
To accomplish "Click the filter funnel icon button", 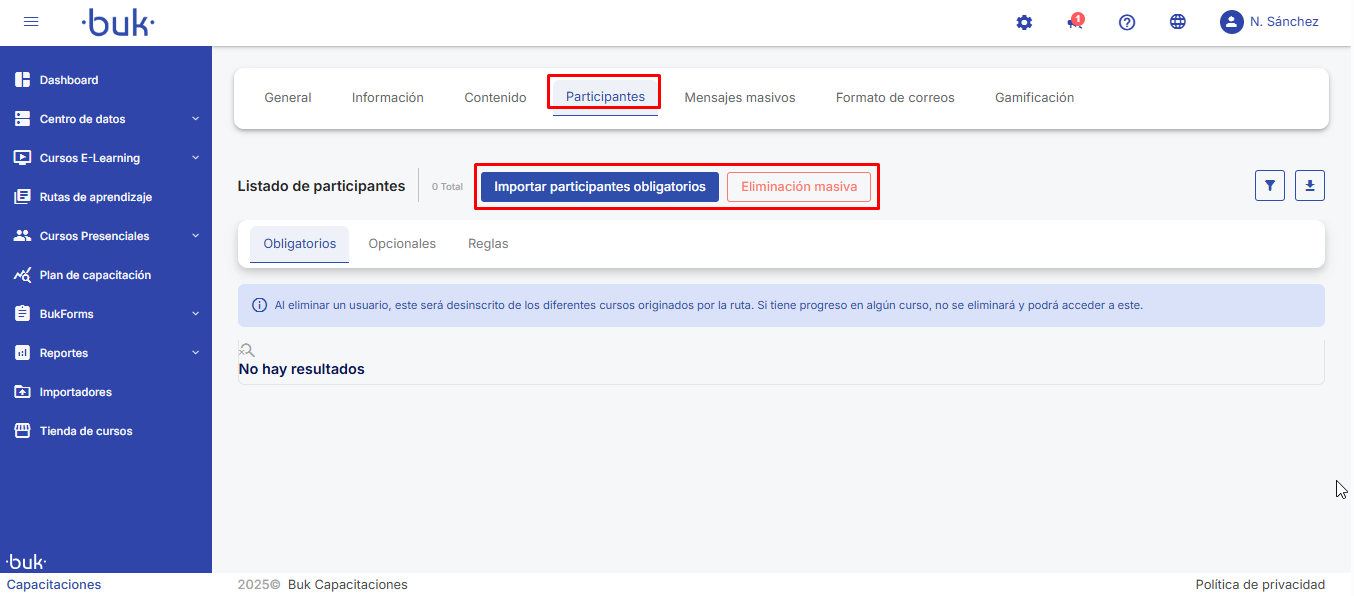I will tap(1270, 186).
